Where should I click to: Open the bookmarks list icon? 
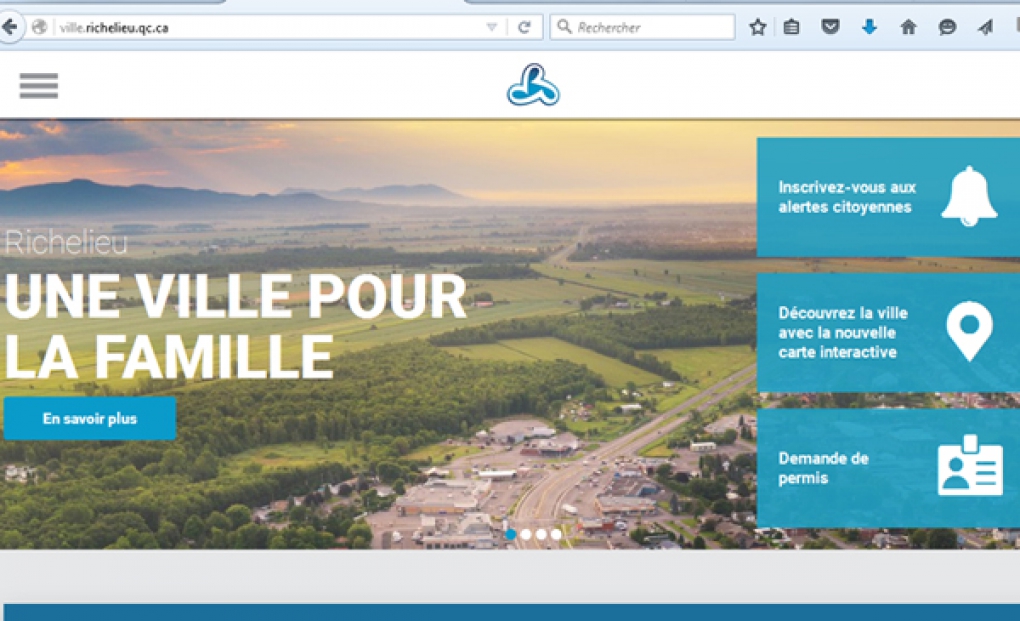tap(791, 27)
